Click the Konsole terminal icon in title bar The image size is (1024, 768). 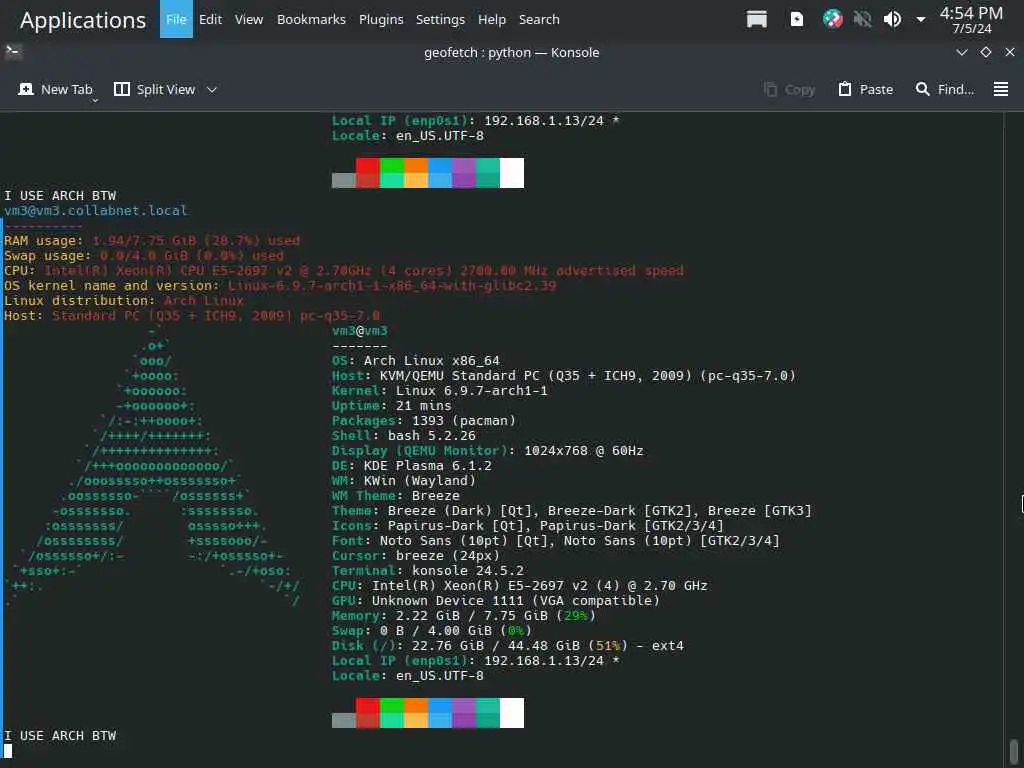point(13,52)
